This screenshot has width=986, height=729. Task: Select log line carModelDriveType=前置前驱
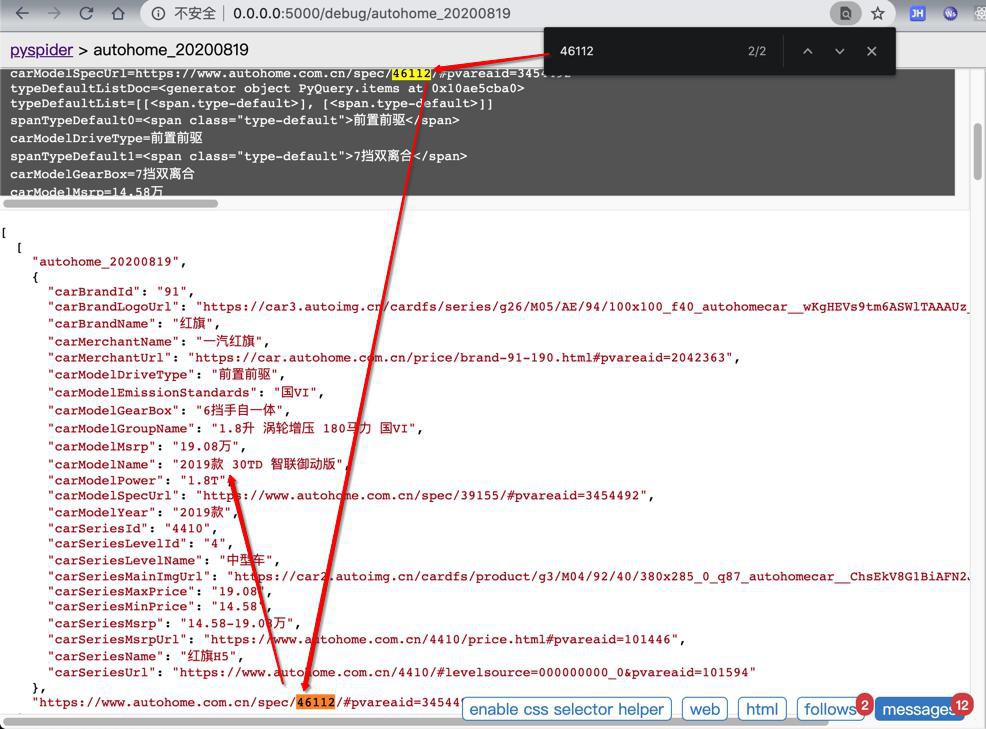(106, 138)
